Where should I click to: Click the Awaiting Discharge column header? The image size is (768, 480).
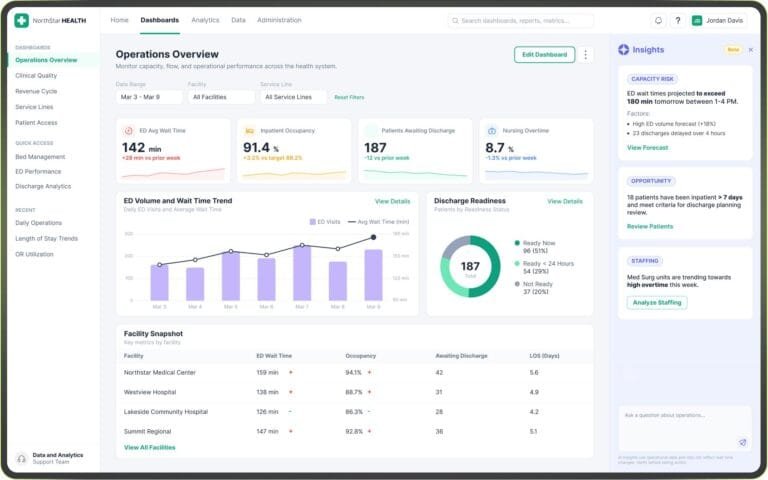461,356
